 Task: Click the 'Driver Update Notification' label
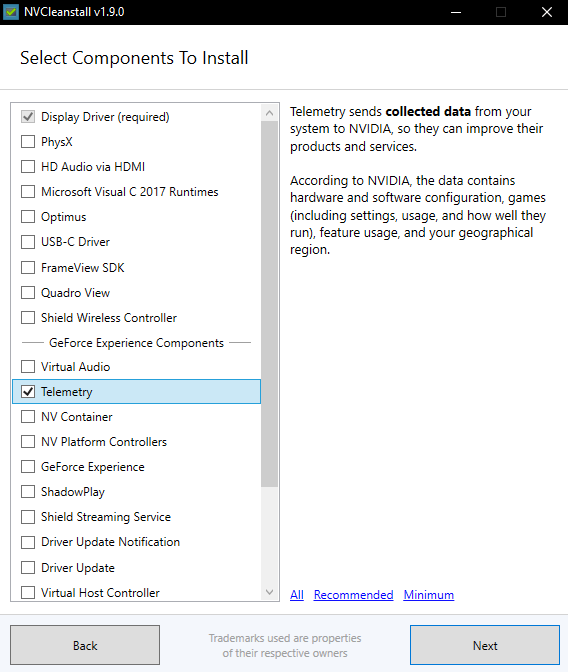[111, 542]
